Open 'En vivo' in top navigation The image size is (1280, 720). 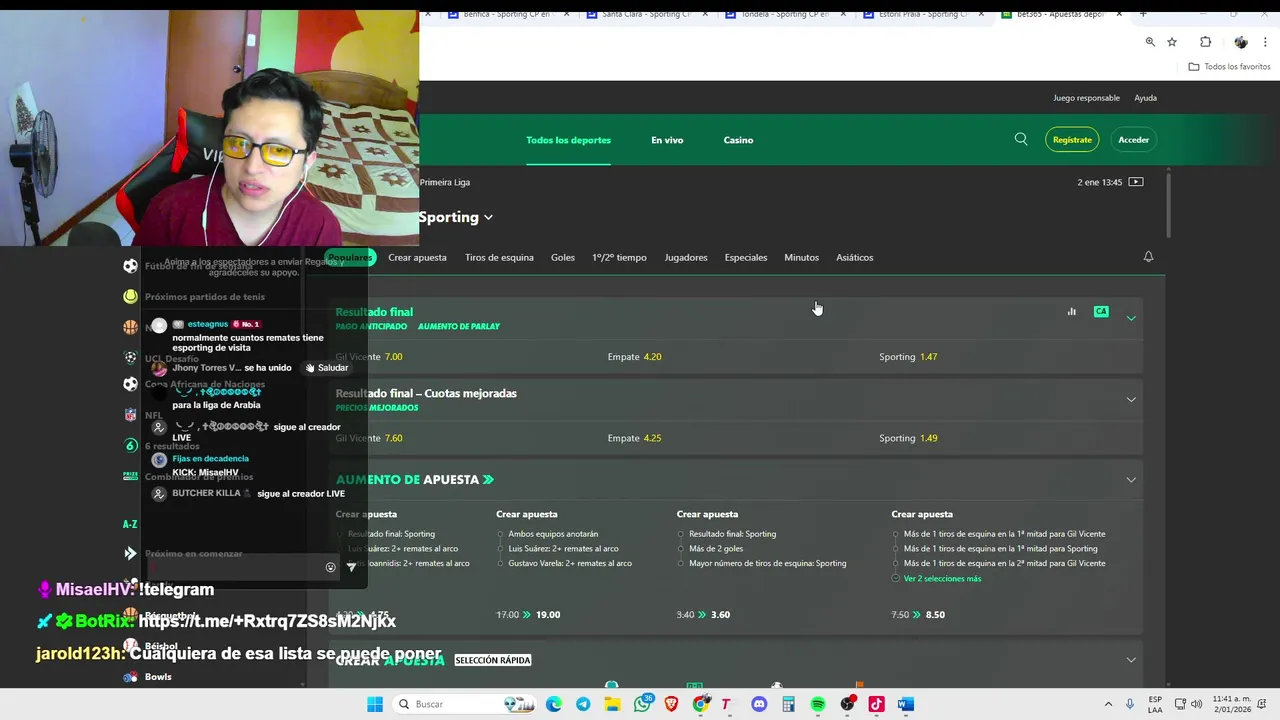[667, 140]
